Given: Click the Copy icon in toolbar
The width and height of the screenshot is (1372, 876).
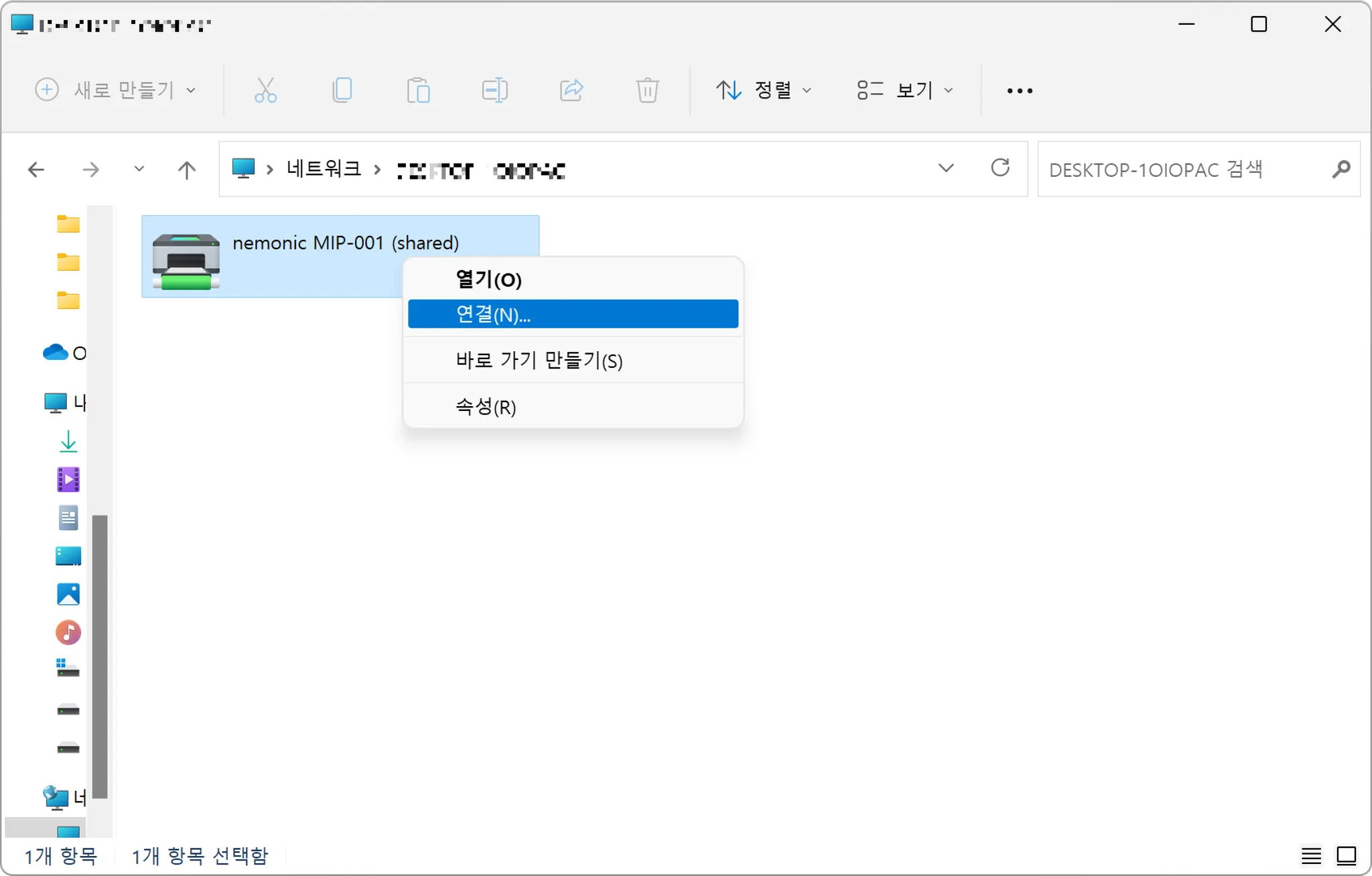Looking at the screenshot, I should (x=342, y=90).
